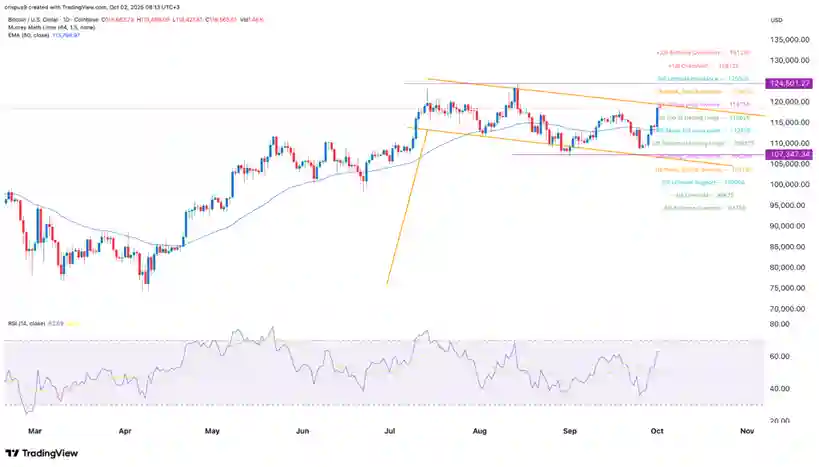Click the 75,000.00 price axis level
This screenshot has width=819, height=467.
pos(788,288)
